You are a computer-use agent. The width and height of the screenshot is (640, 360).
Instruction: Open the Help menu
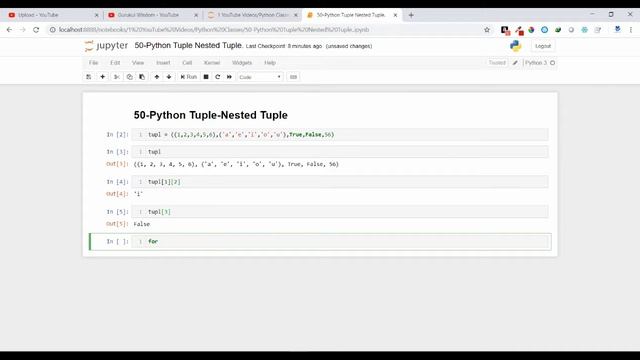pyautogui.click(x=270, y=62)
